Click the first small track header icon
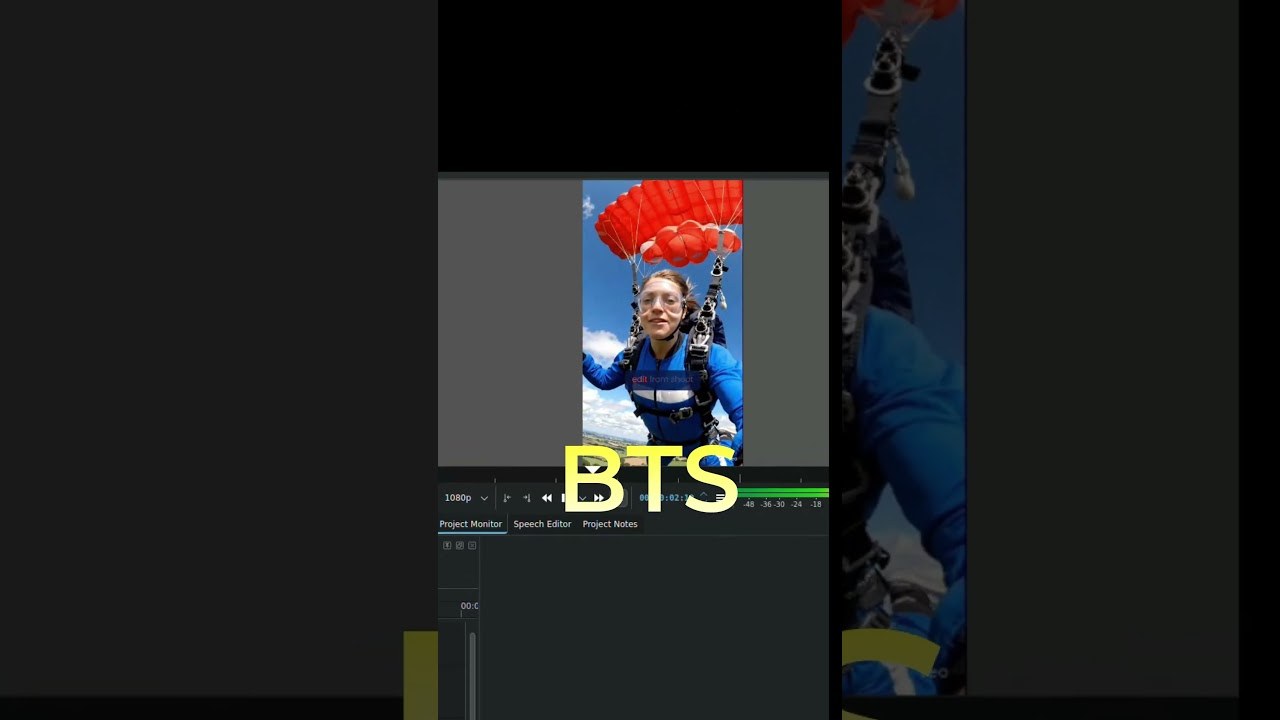1280x720 pixels. (447, 545)
